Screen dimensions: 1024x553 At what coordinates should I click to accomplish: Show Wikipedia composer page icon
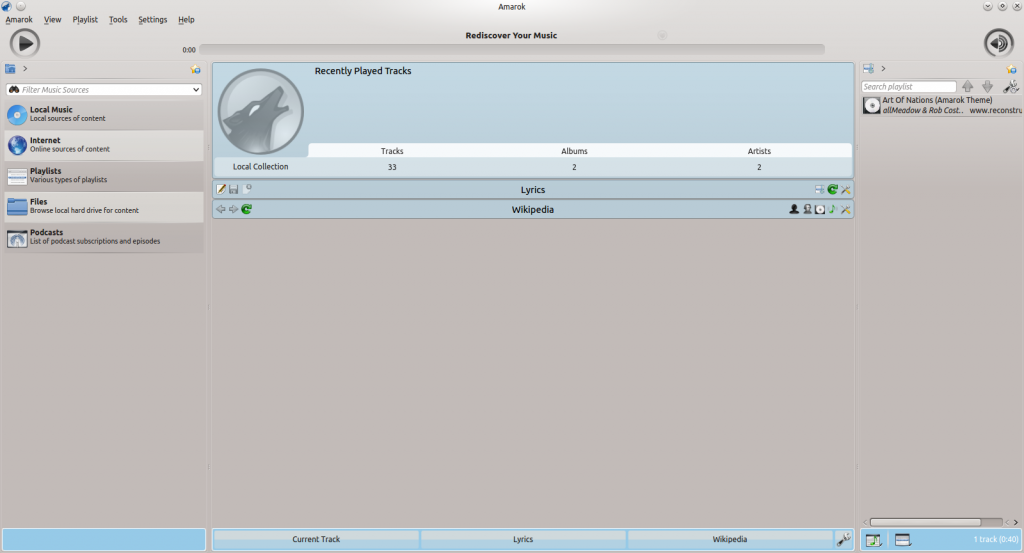point(807,210)
